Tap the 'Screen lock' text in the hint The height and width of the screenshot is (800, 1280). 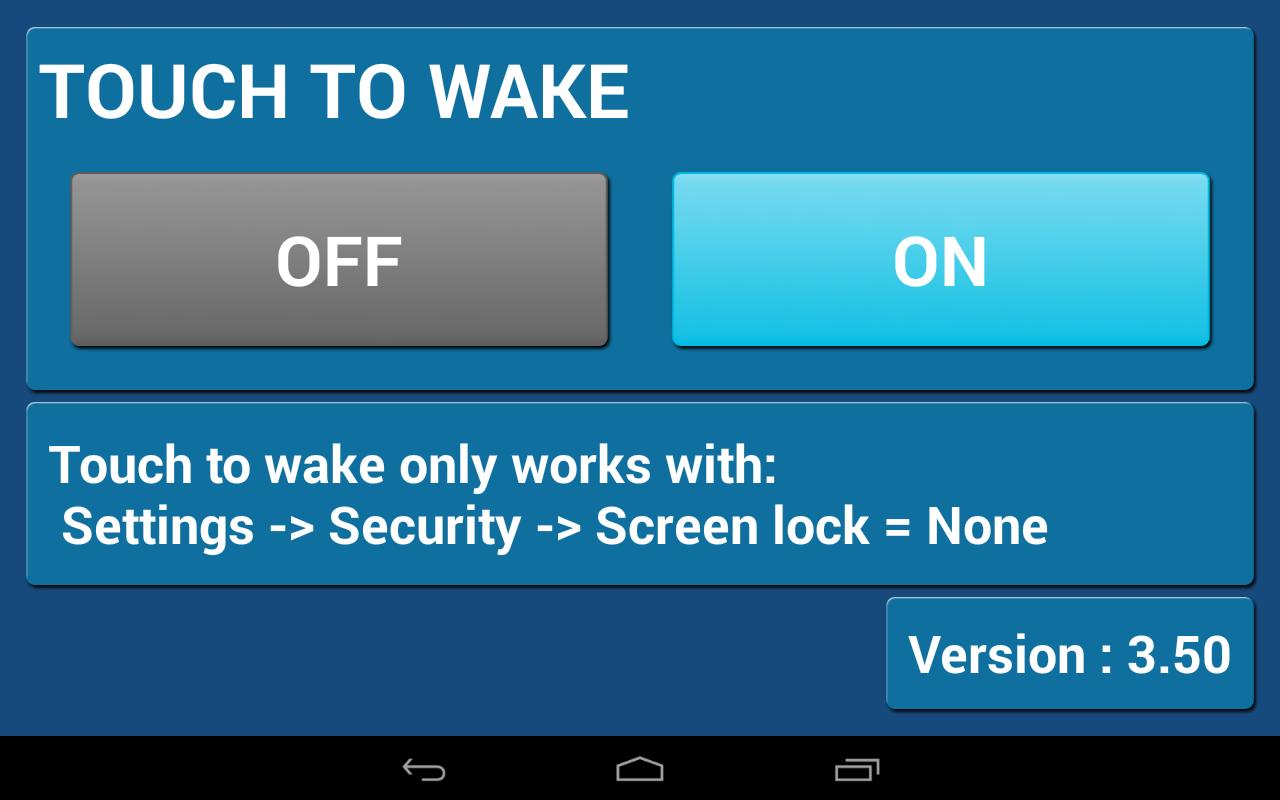732,526
